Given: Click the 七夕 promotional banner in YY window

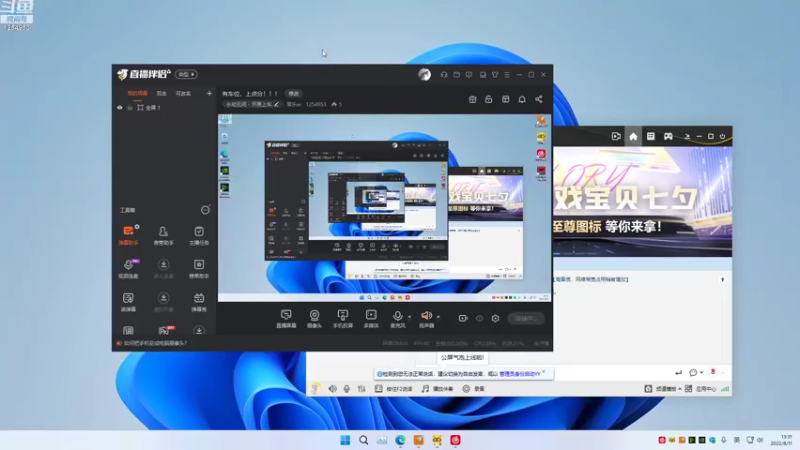Looking at the screenshot, I should click(642, 202).
